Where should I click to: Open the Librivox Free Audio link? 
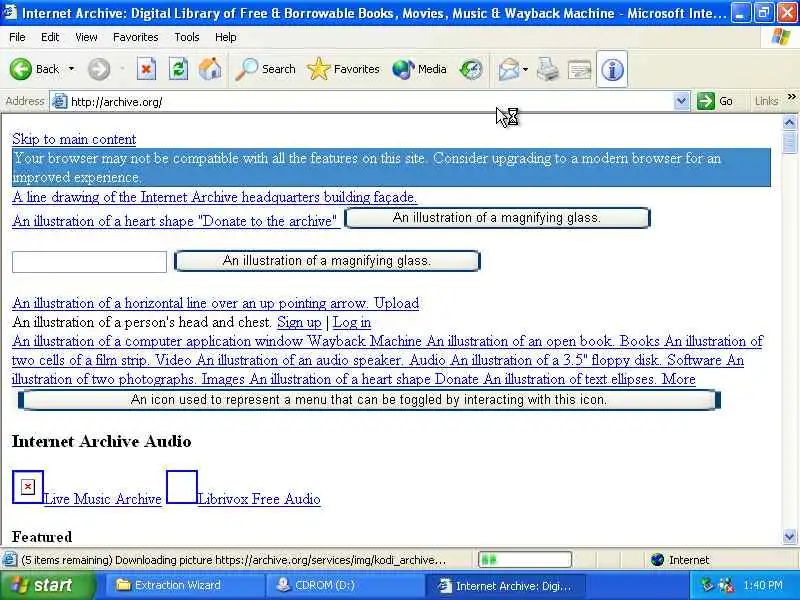tap(259, 499)
